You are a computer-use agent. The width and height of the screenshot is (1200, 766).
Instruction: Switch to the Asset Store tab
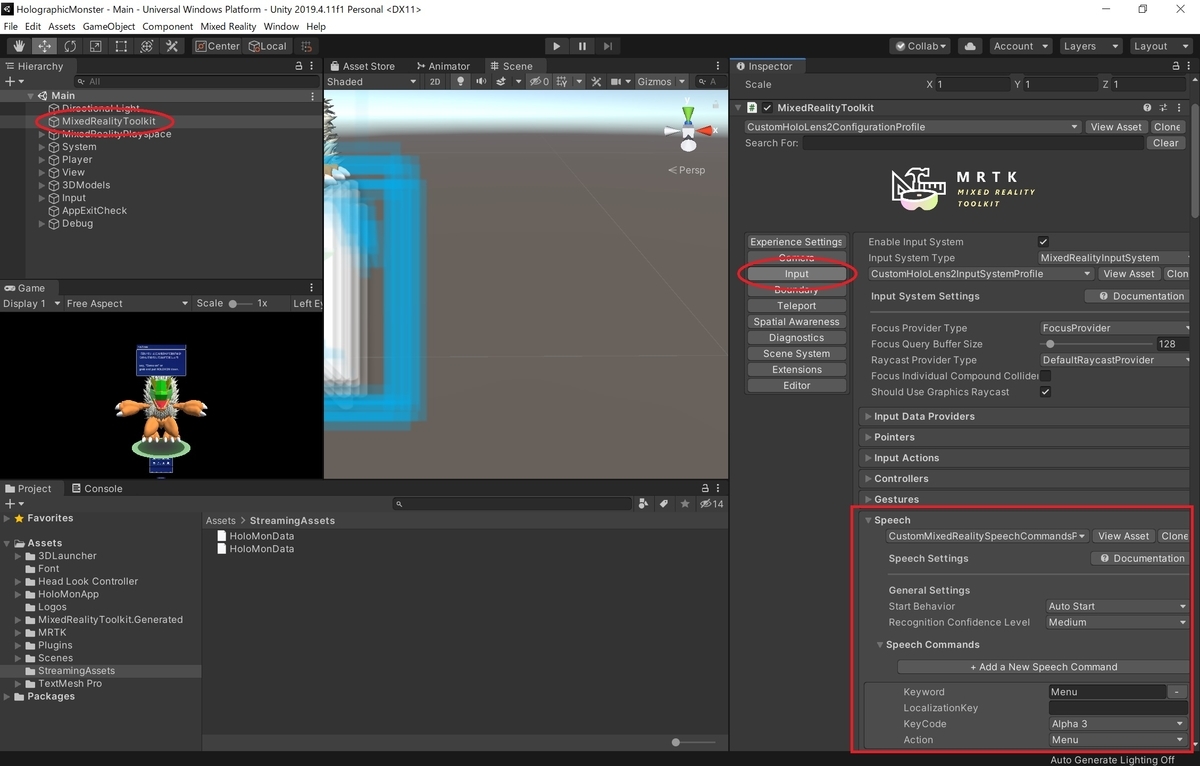pos(362,66)
